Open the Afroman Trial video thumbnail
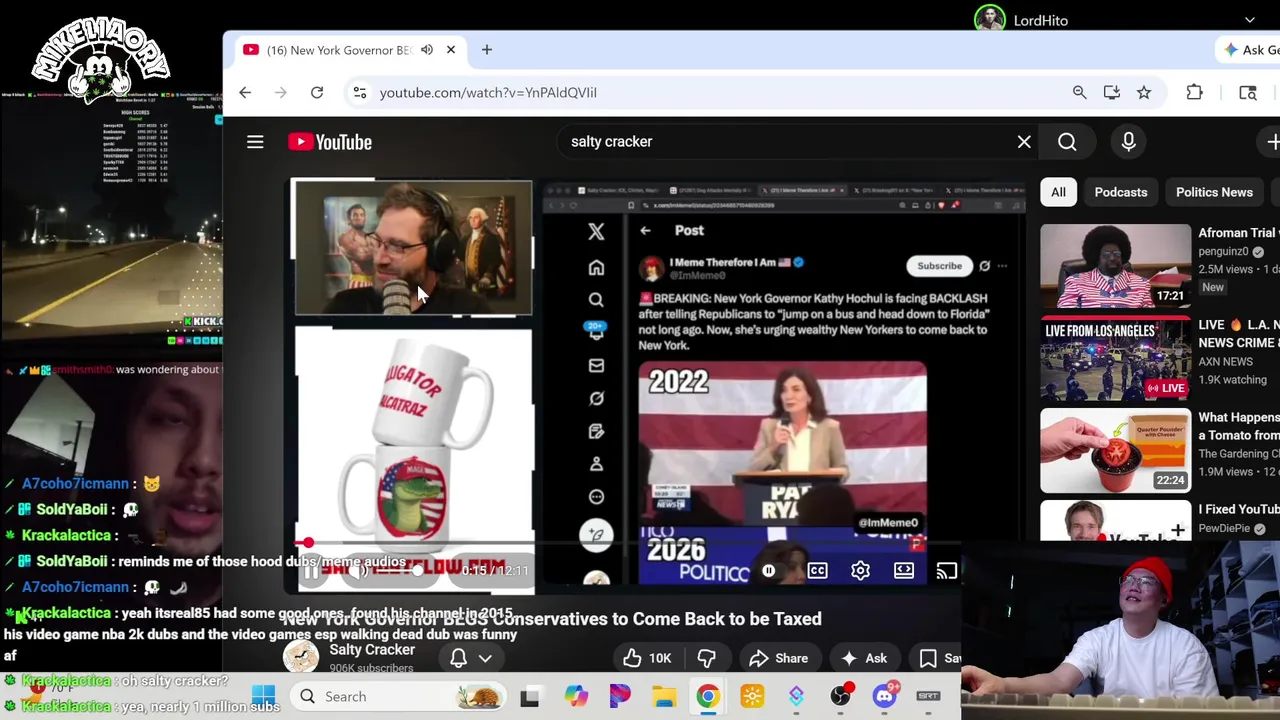Viewport: 1280px width, 720px height. pos(1115,266)
